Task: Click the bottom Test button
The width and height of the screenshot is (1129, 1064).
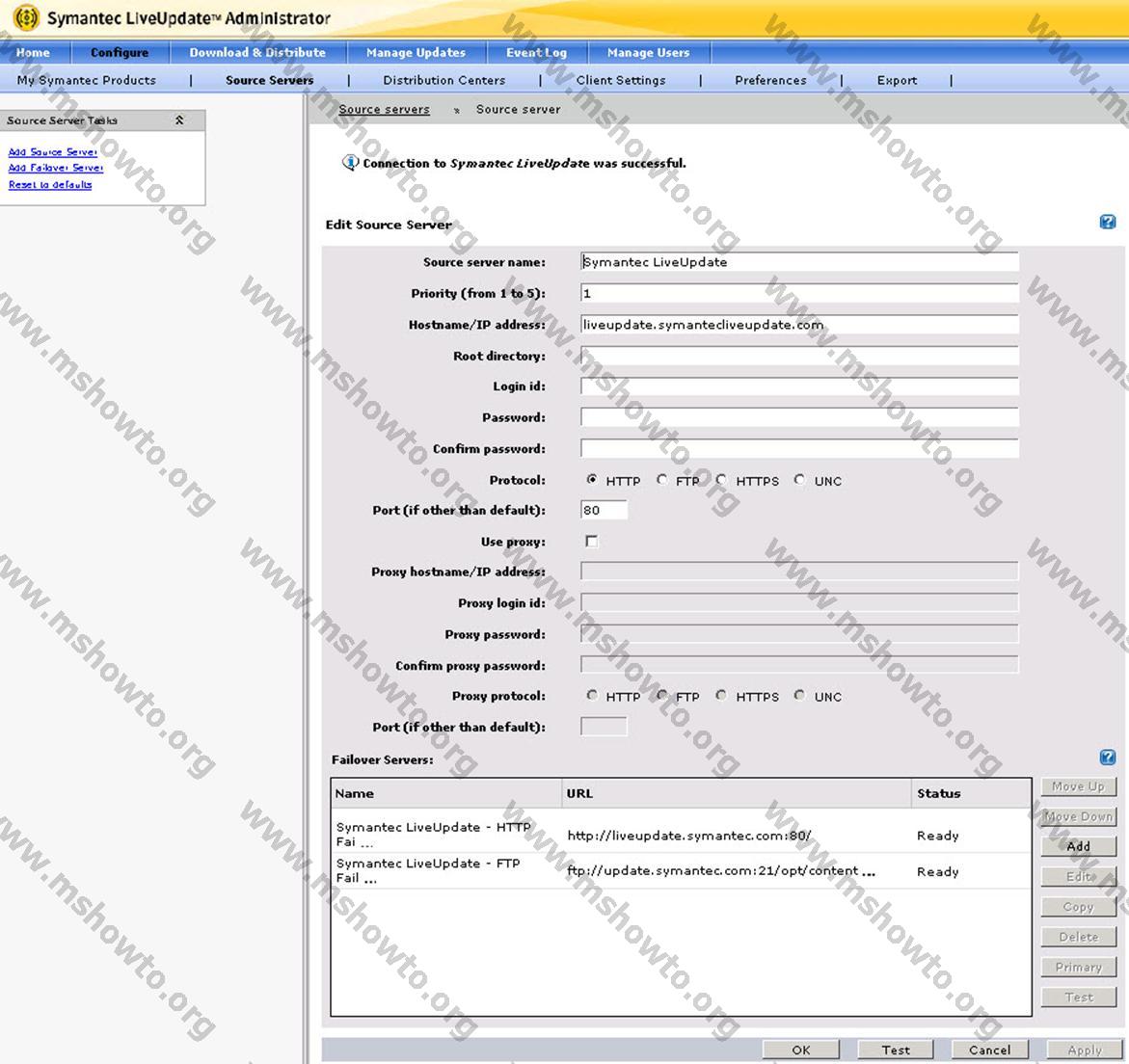Action: pos(896,1050)
